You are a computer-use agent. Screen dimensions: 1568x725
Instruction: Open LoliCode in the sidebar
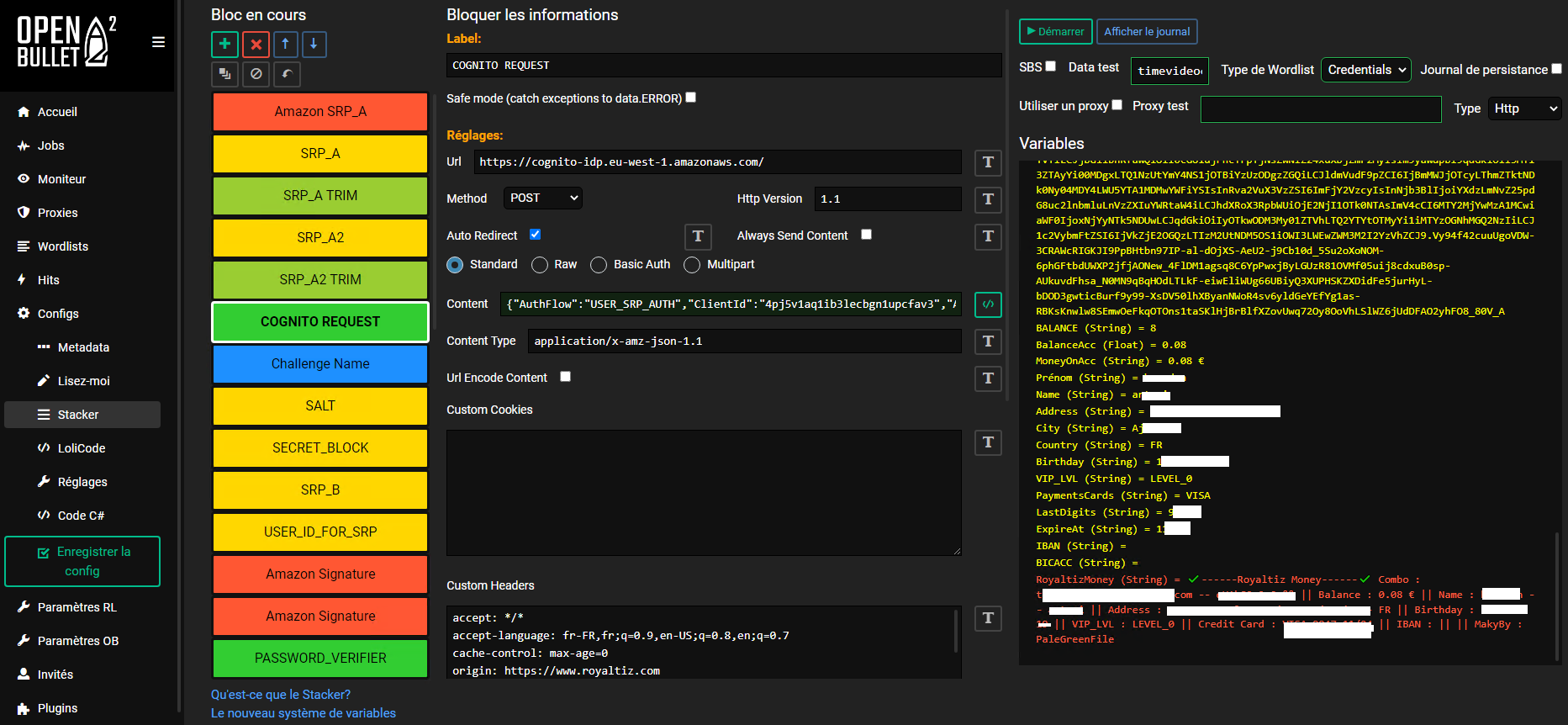(82, 448)
